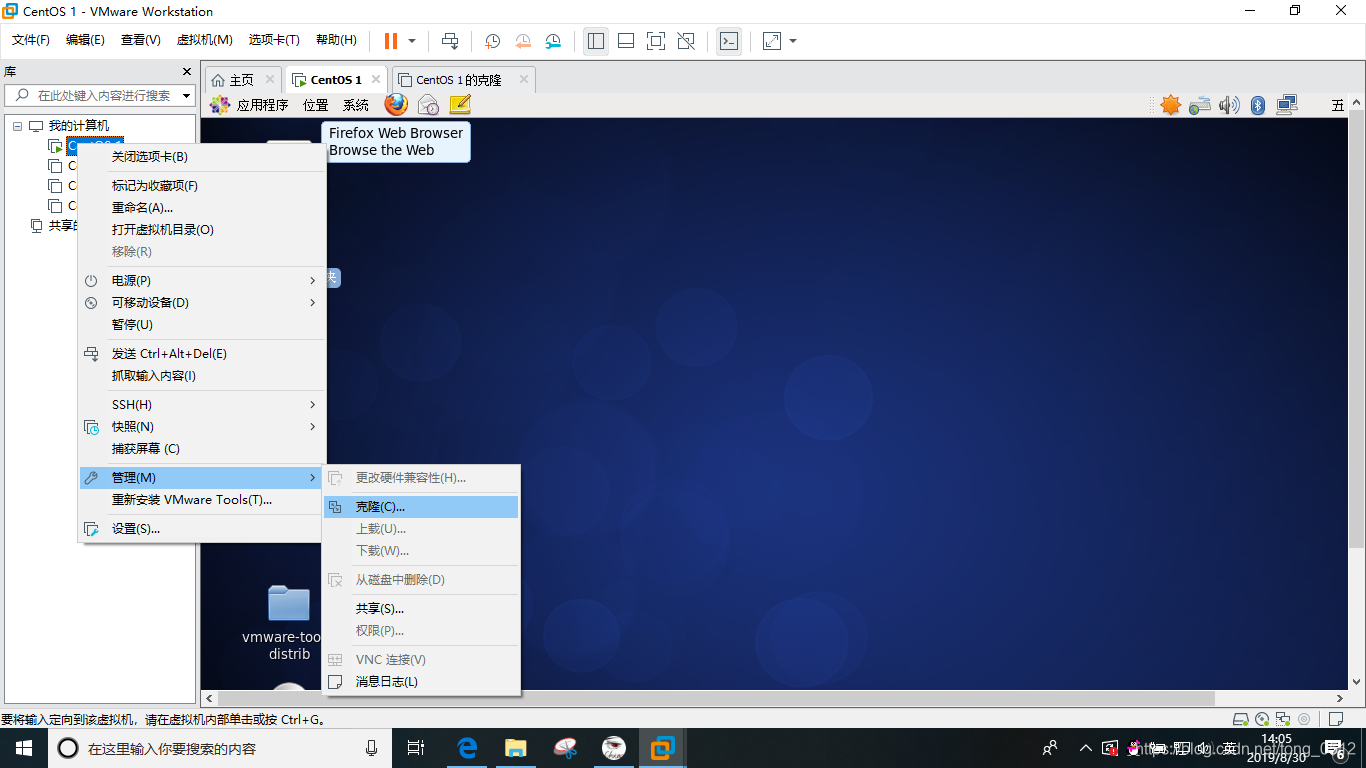Choose 发送 Ctrl+Alt+Del(E) menu item
Image resolution: width=1366 pixels, height=768 pixels.
coord(202,354)
